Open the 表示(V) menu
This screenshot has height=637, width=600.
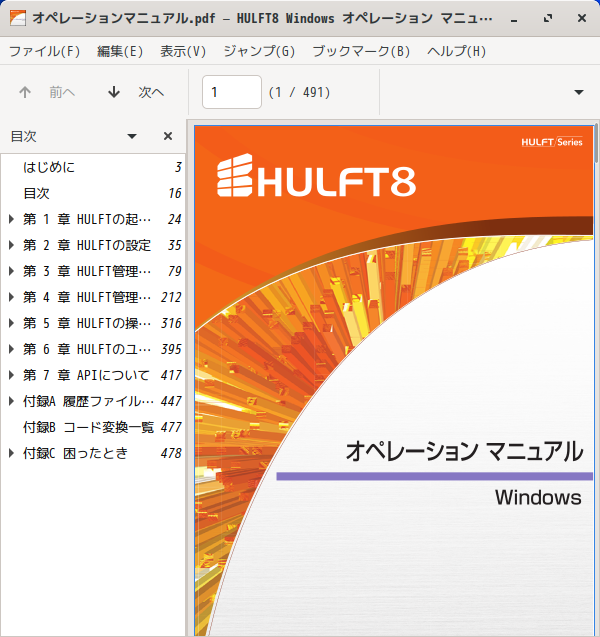[x=183, y=51]
